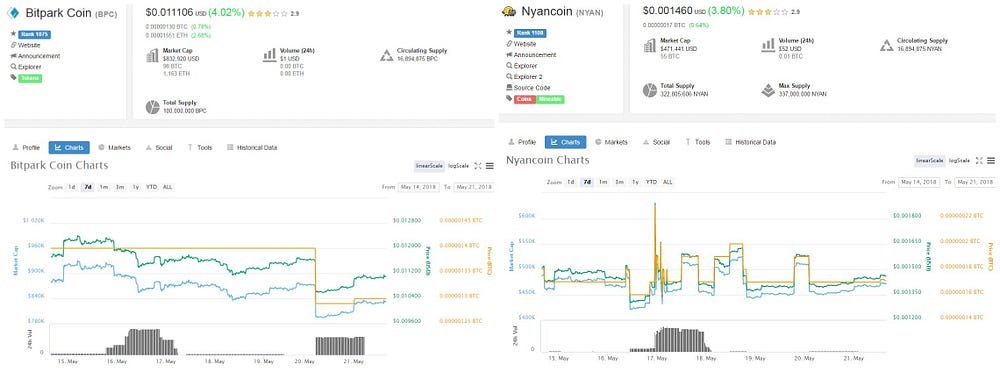Image resolution: width=1000 pixels, height=372 pixels.
Task: Open hamburger menu on Nyancoin chart
Action: click(x=990, y=160)
